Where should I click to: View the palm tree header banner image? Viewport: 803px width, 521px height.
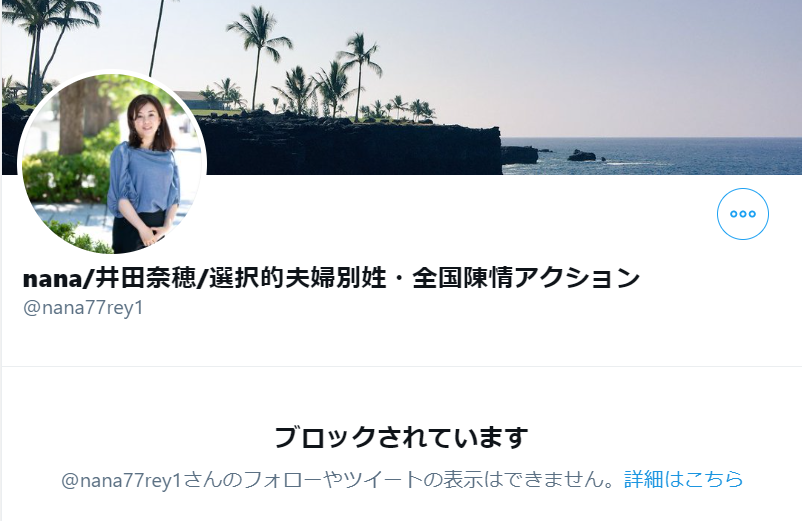point(402,87)
